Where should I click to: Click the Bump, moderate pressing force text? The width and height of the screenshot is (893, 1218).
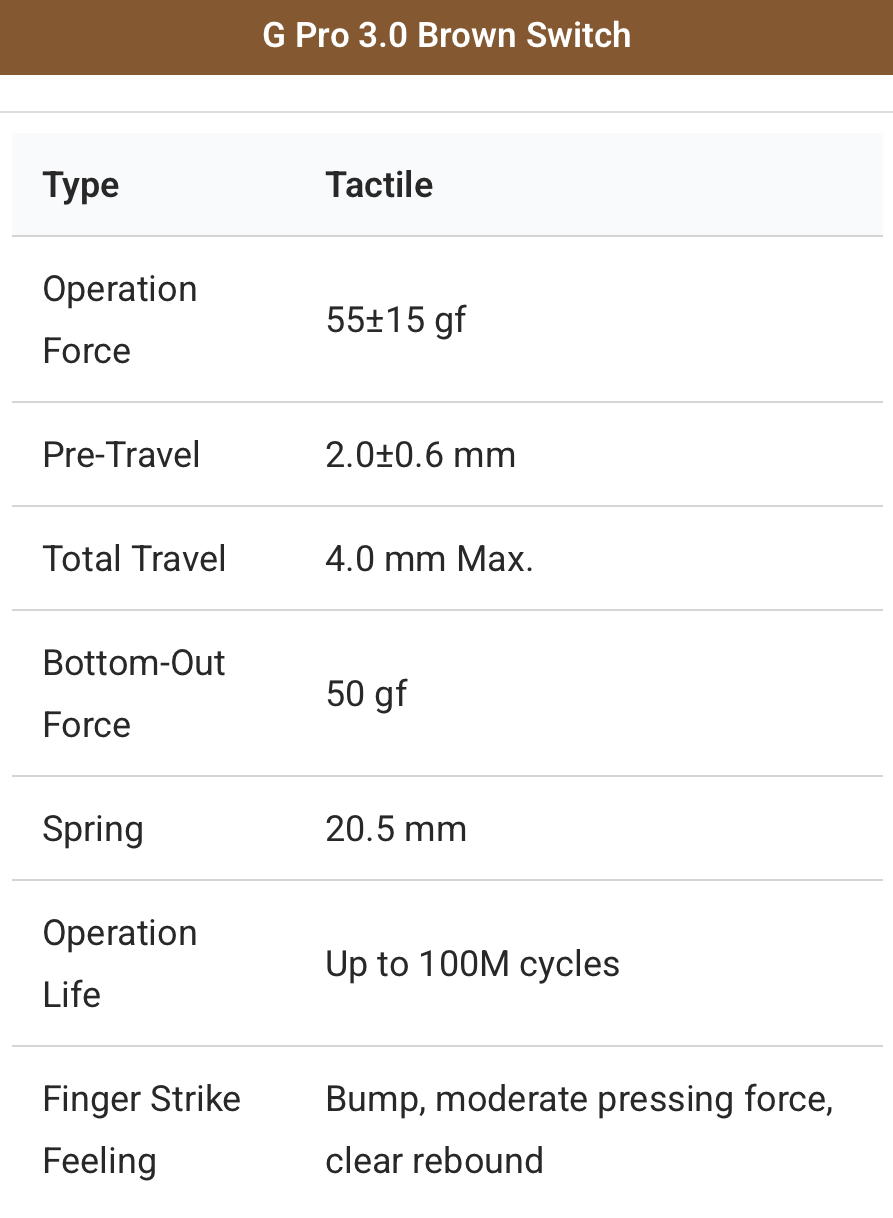point(579,1099)
